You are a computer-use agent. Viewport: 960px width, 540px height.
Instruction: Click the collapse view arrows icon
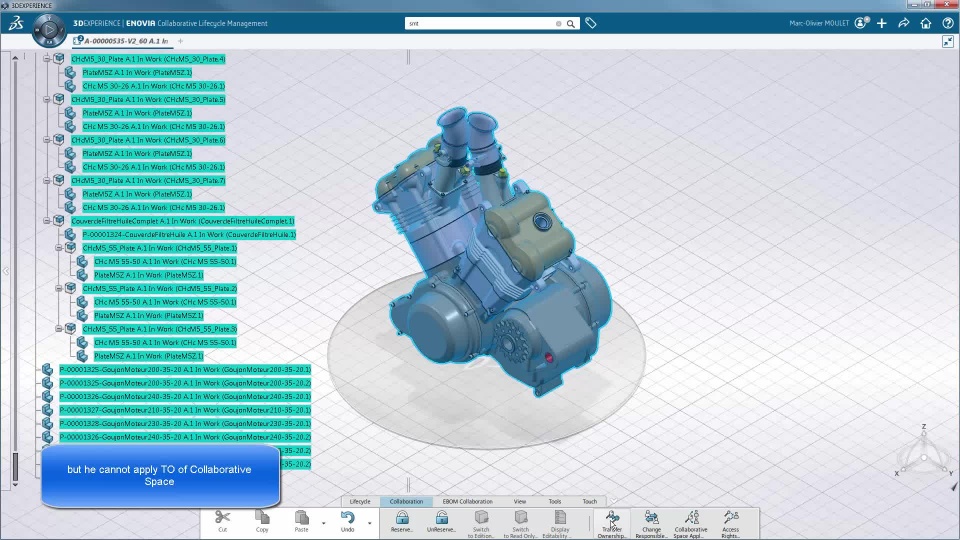click(948, 42)
